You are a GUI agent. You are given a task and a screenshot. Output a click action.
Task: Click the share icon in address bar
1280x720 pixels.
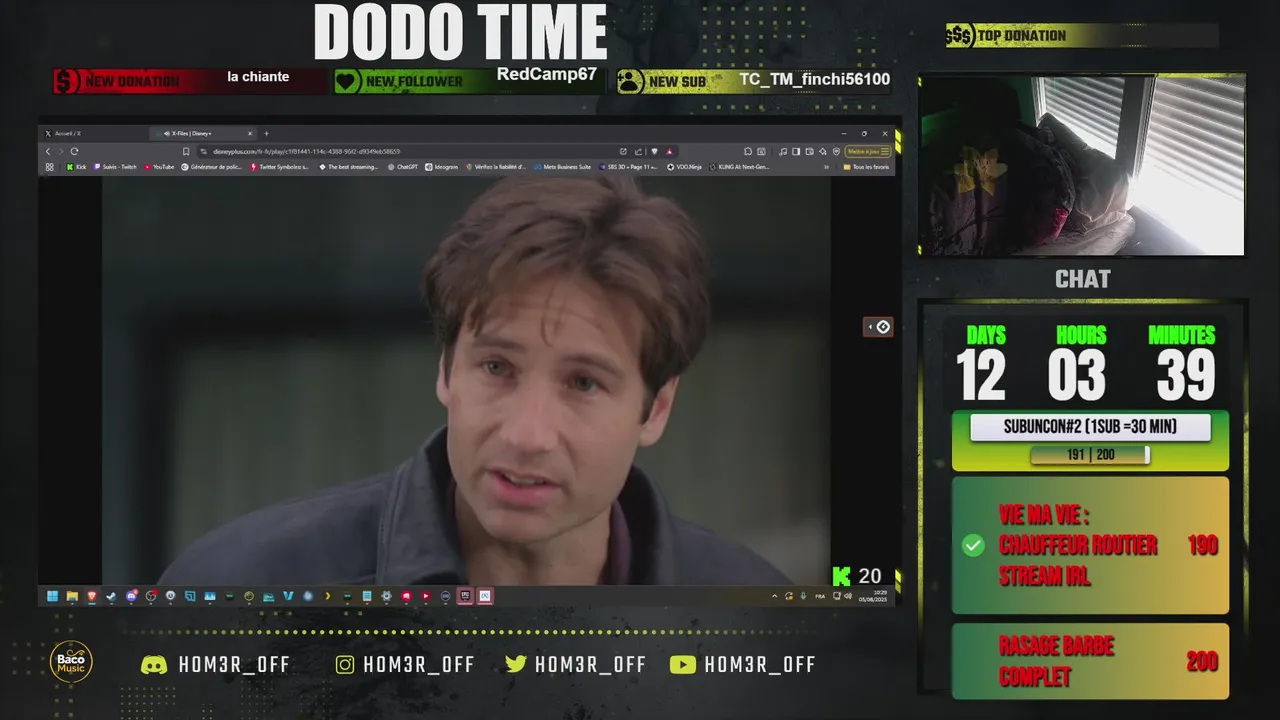(x=639, y=151)
